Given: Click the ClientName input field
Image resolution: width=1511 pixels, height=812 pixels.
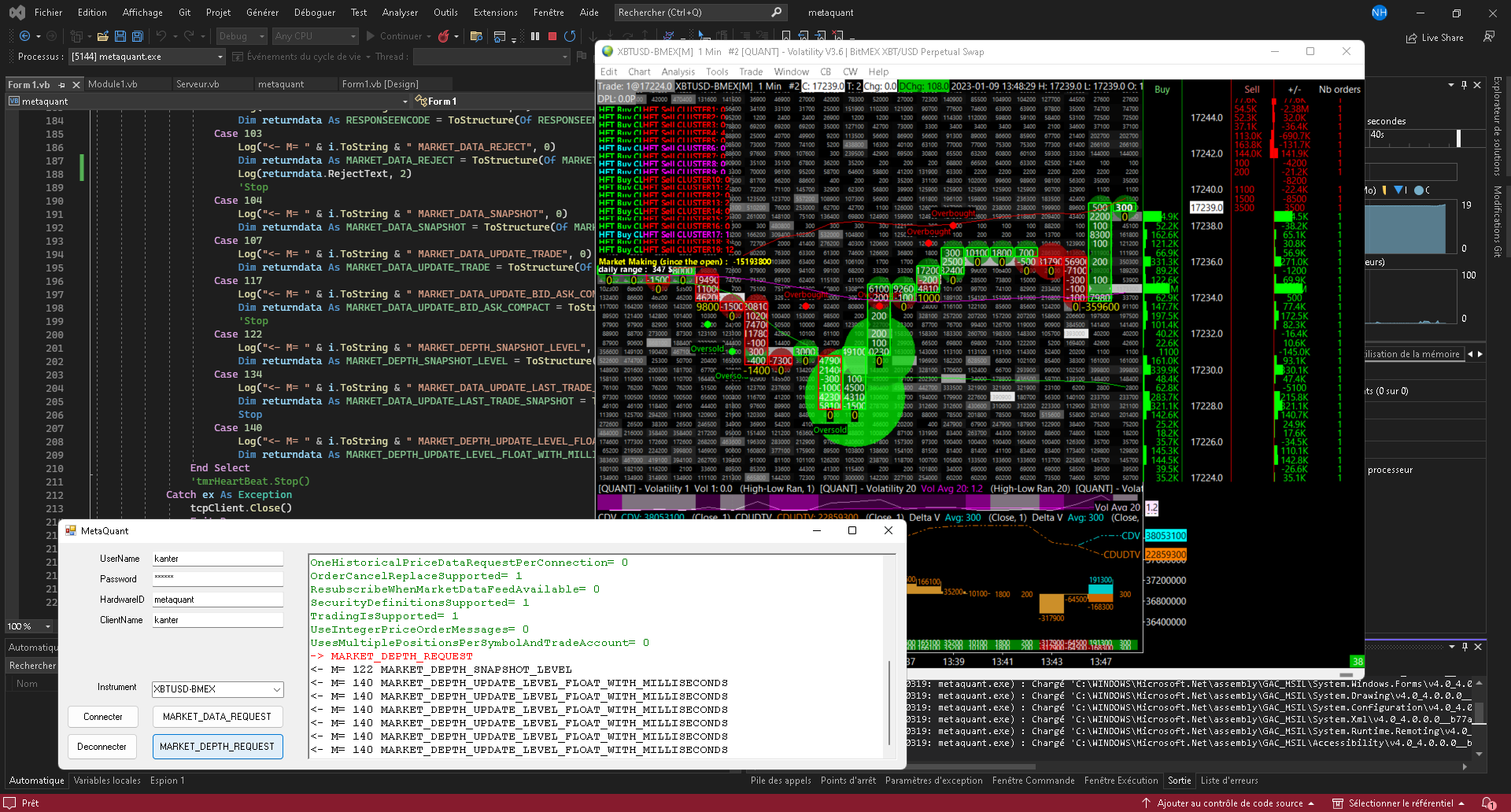Looking at the screenshot, I should (218, 620).
